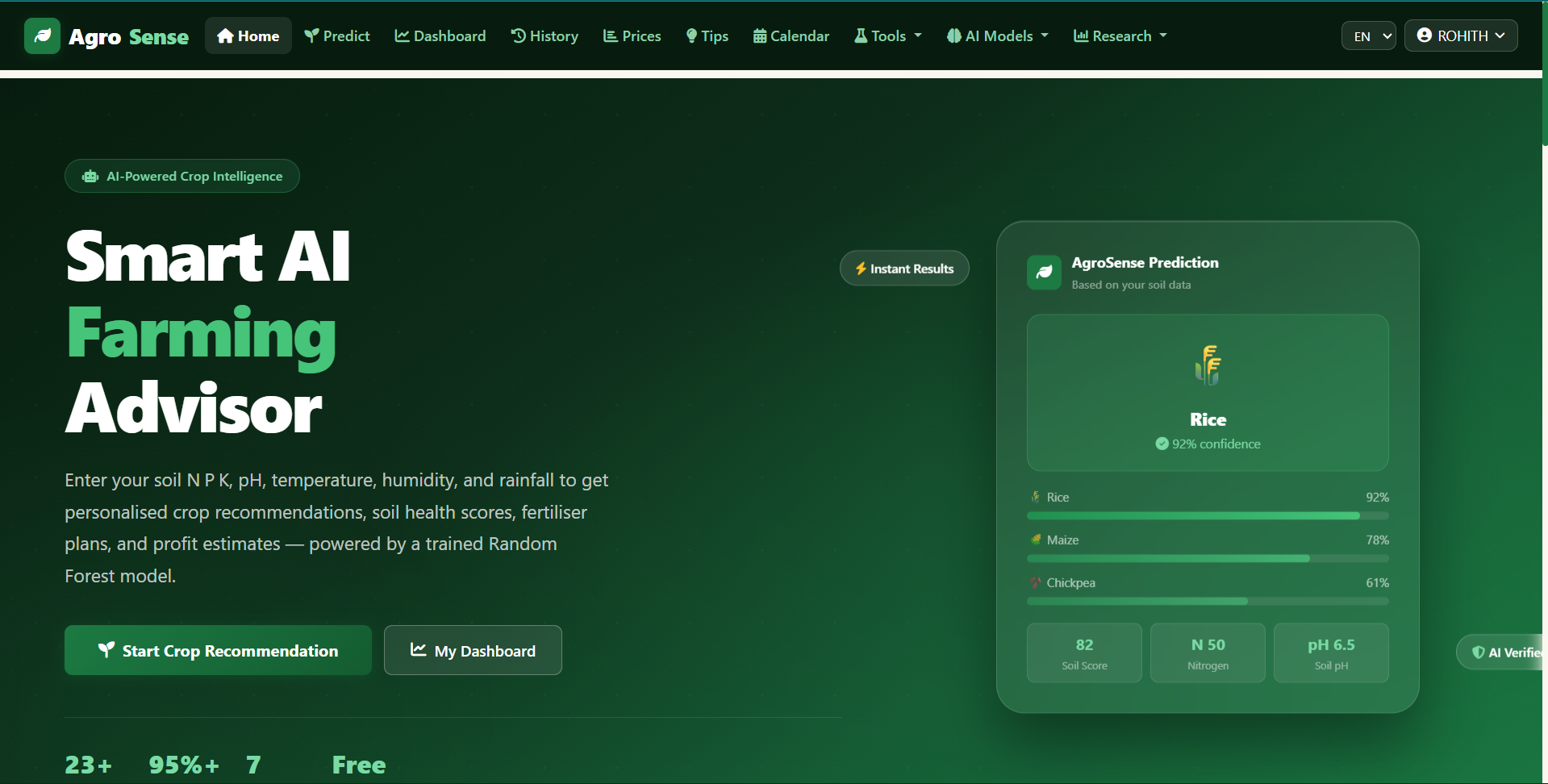
Task: Click the Agro Sense leaf logo
Action: click(x=42, y=35)
